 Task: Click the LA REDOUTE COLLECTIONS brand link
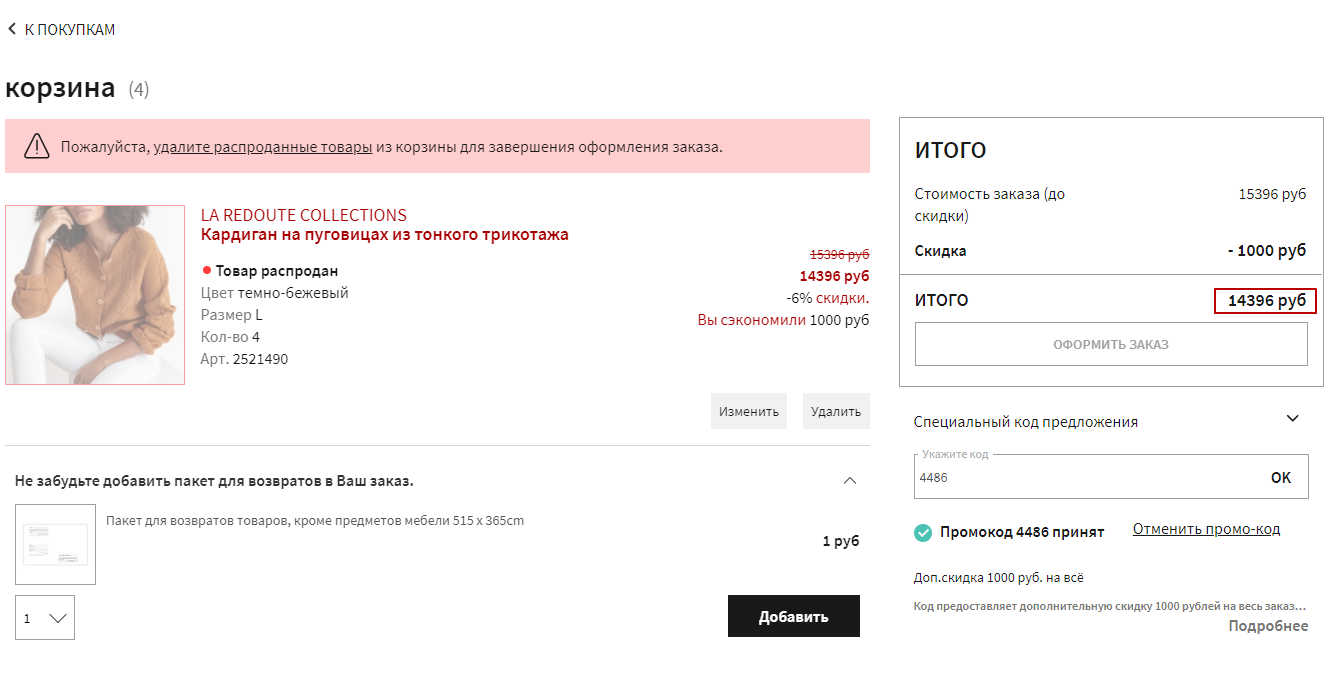[304, 215]
